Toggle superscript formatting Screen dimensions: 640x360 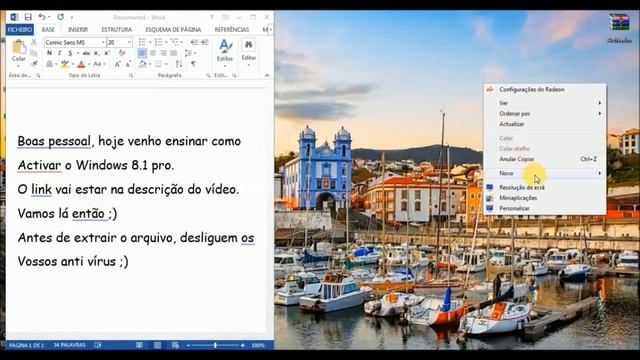107,53
